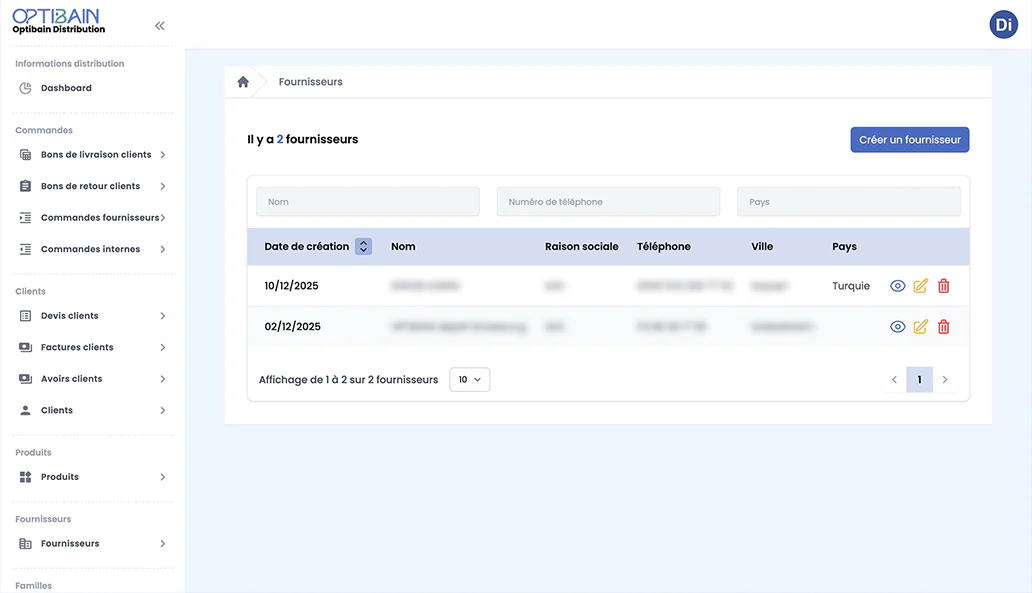The height and width of the screenshot is (593, 1032).
Task: Expand Avoirs clients submenu
Action: [163, 379]
